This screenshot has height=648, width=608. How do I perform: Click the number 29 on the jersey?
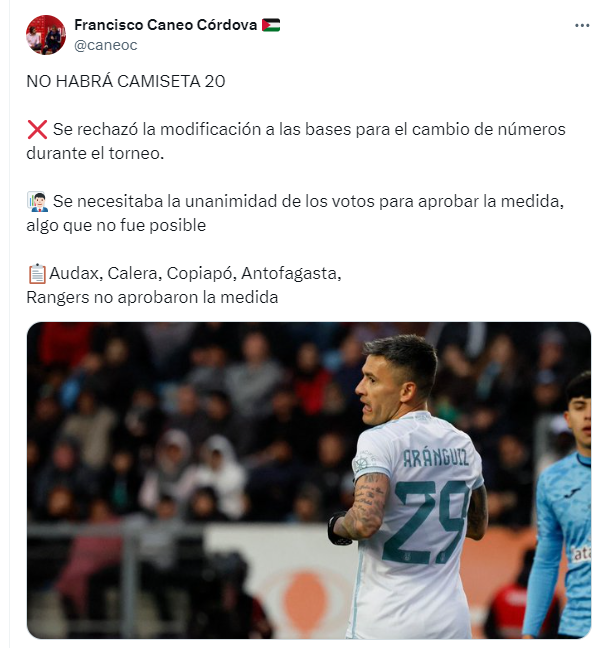pos(426,522)
